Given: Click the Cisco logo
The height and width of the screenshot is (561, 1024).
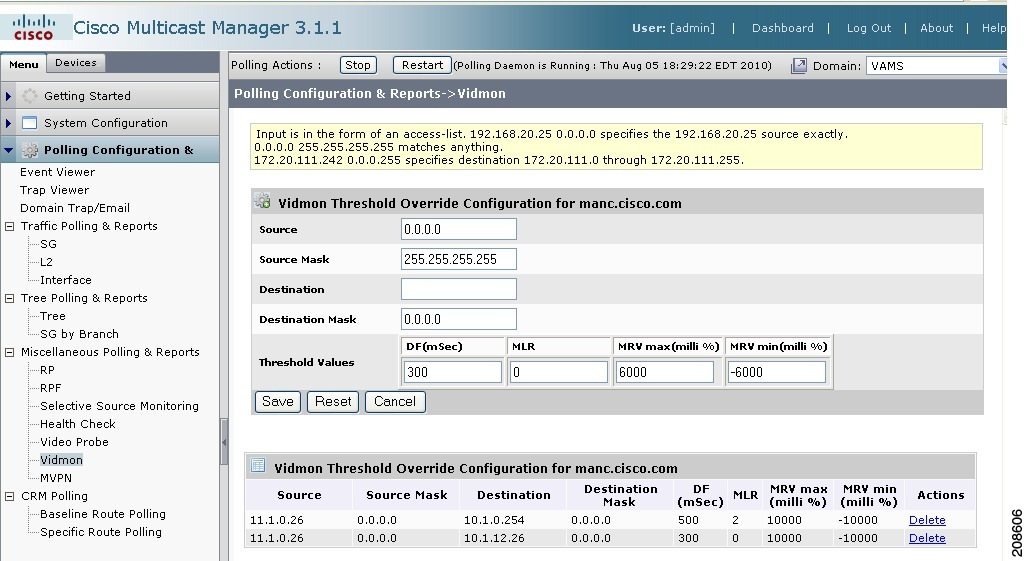Looking at the screenshot, I should pyautogui.click(x=33, y=27).
